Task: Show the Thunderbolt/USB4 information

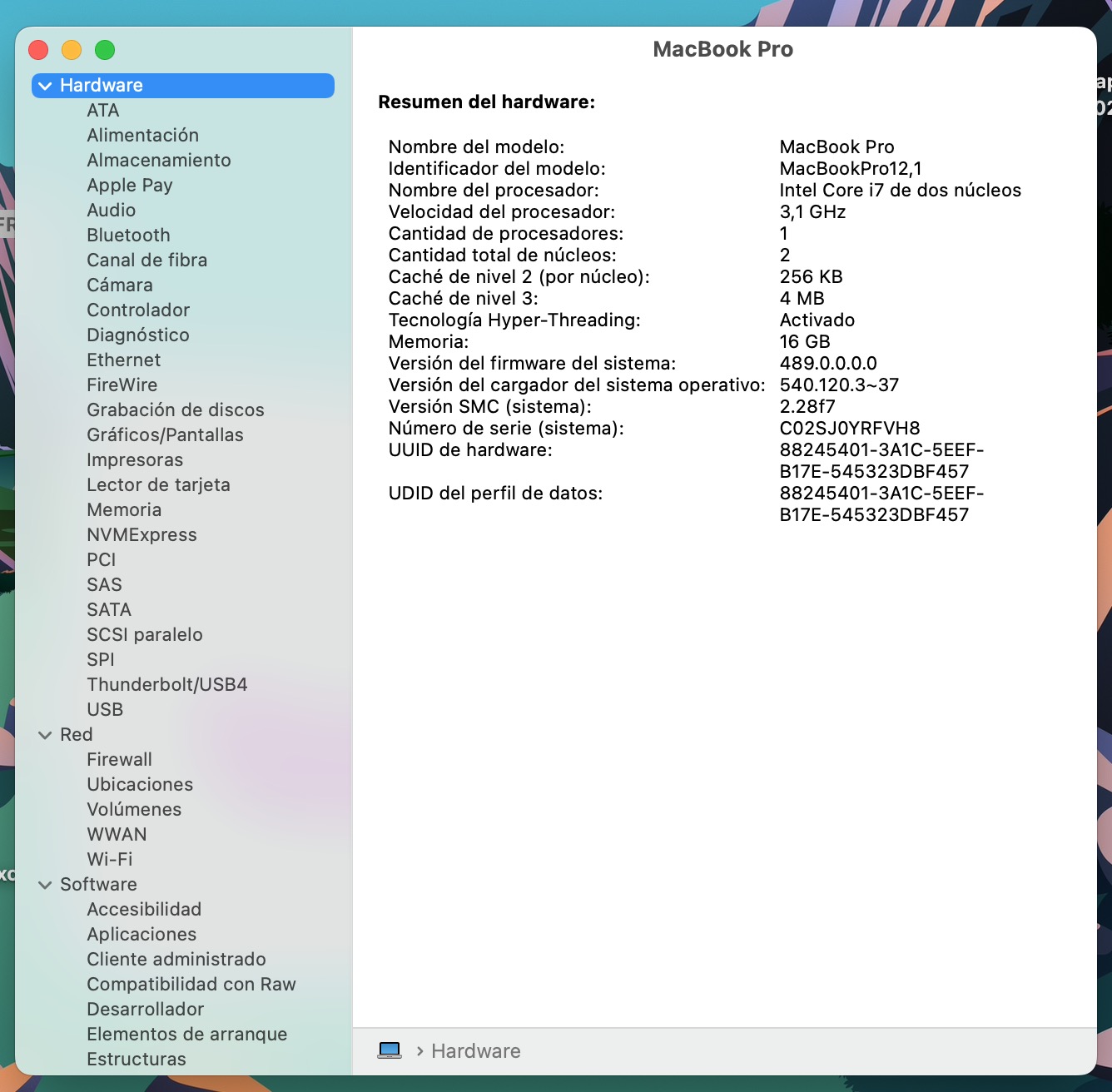Action: coord(167,685)
